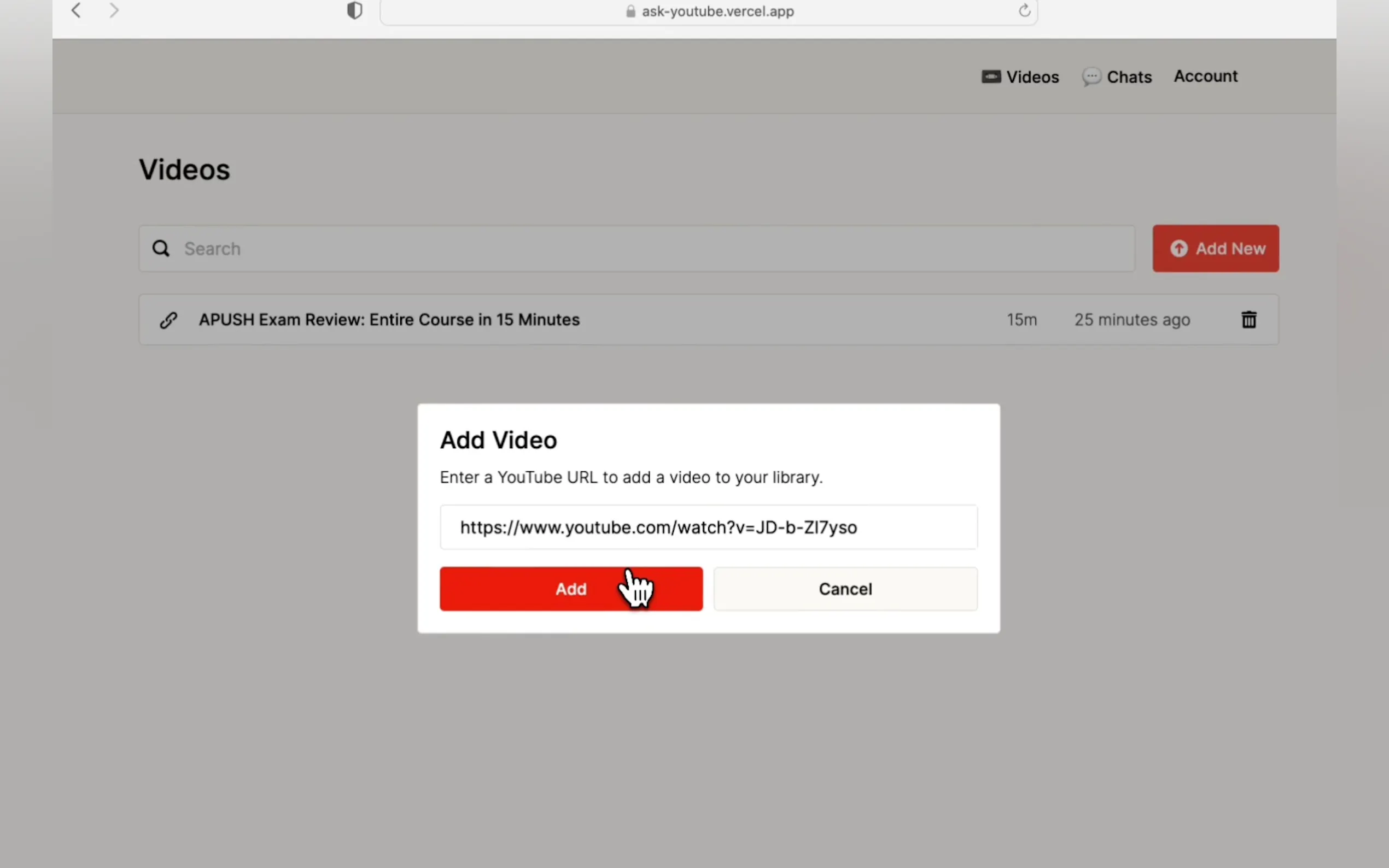The height and width of the screenshot is (868, 1389).
Task: Switch to the Chats tab
Action: [1128, 77]
